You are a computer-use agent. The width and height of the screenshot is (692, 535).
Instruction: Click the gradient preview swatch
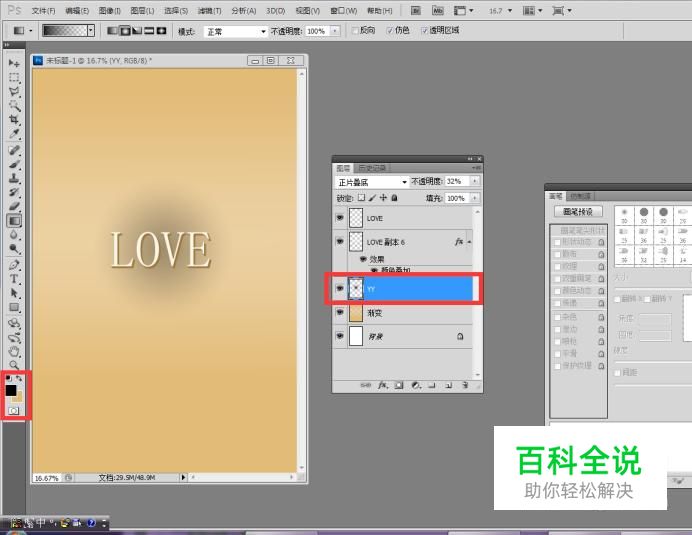pos(65,30)
